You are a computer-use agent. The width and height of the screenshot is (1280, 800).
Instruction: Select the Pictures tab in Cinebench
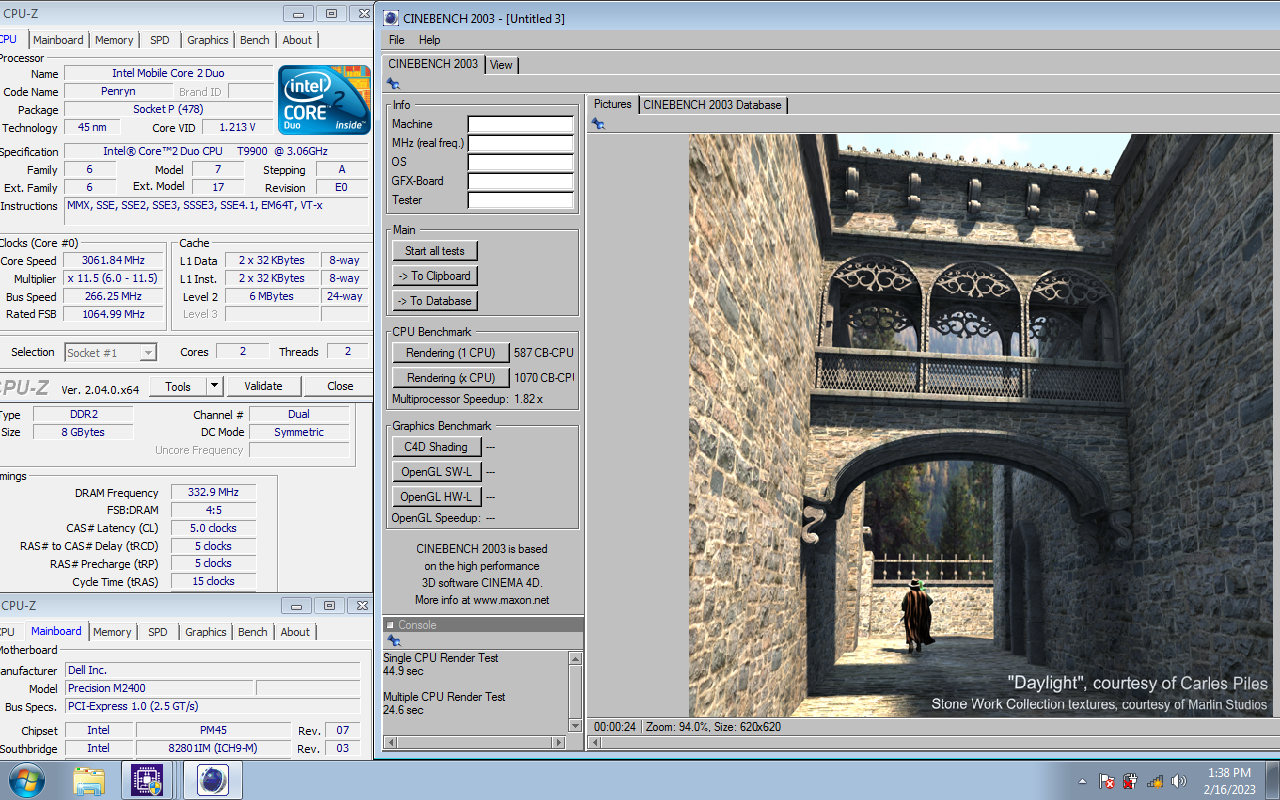point(612,104)
